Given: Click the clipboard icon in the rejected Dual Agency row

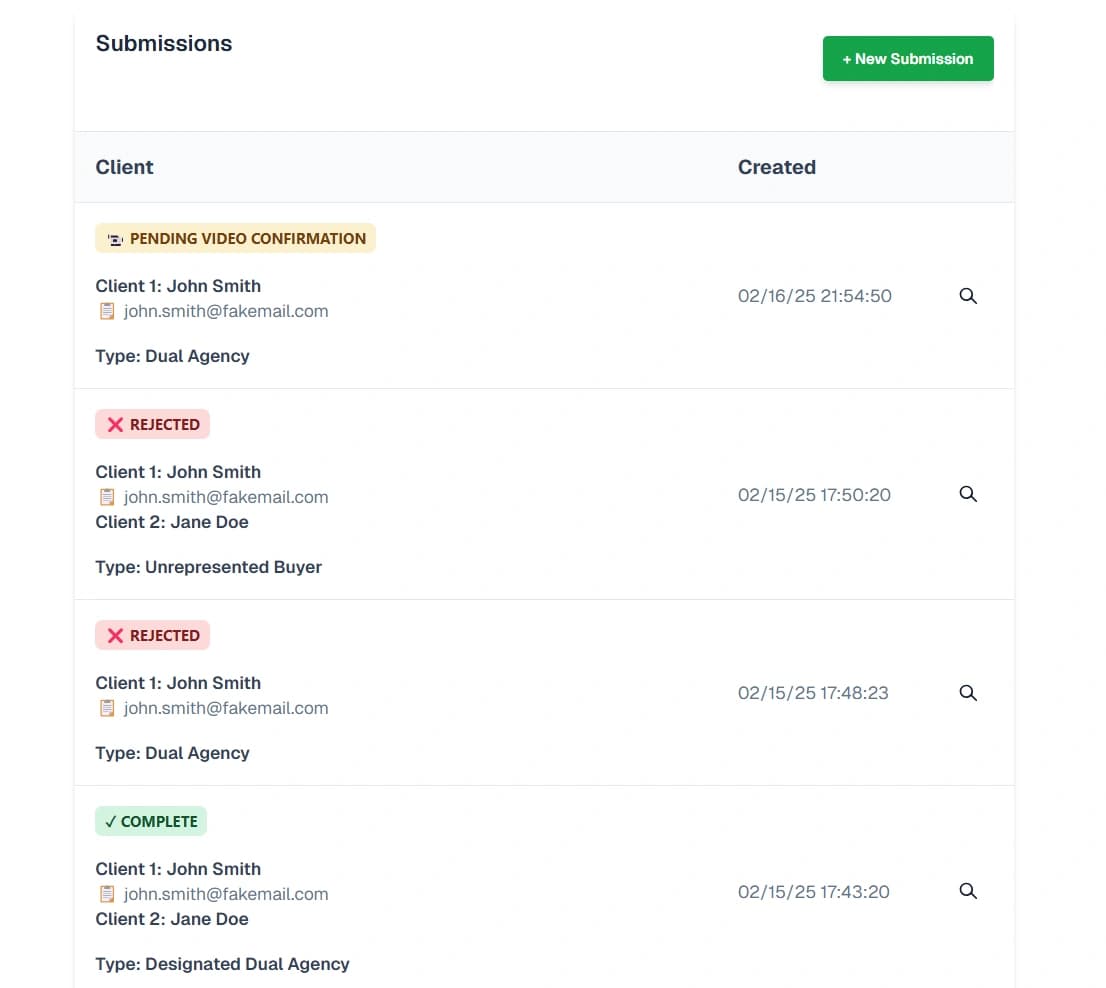Looking at the screenshot, I should [x=107, y=708].
